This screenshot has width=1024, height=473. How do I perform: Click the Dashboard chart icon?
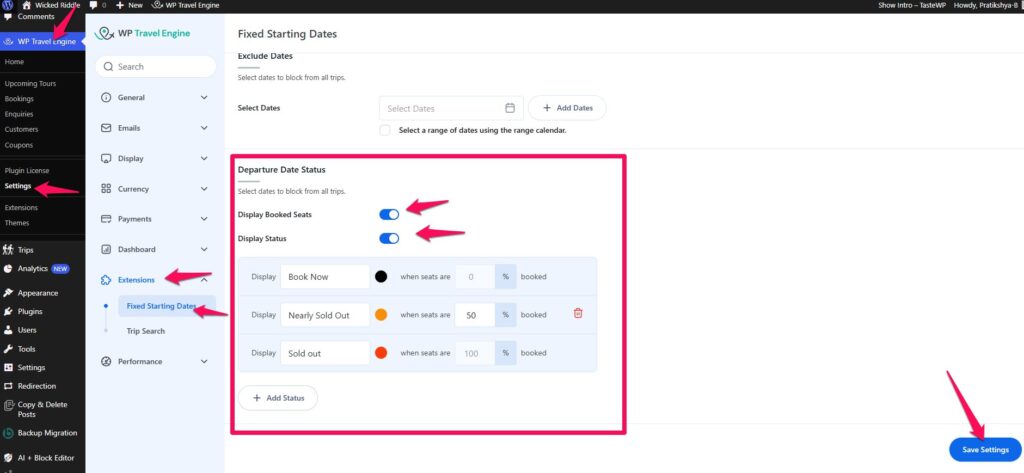point(106,249)
